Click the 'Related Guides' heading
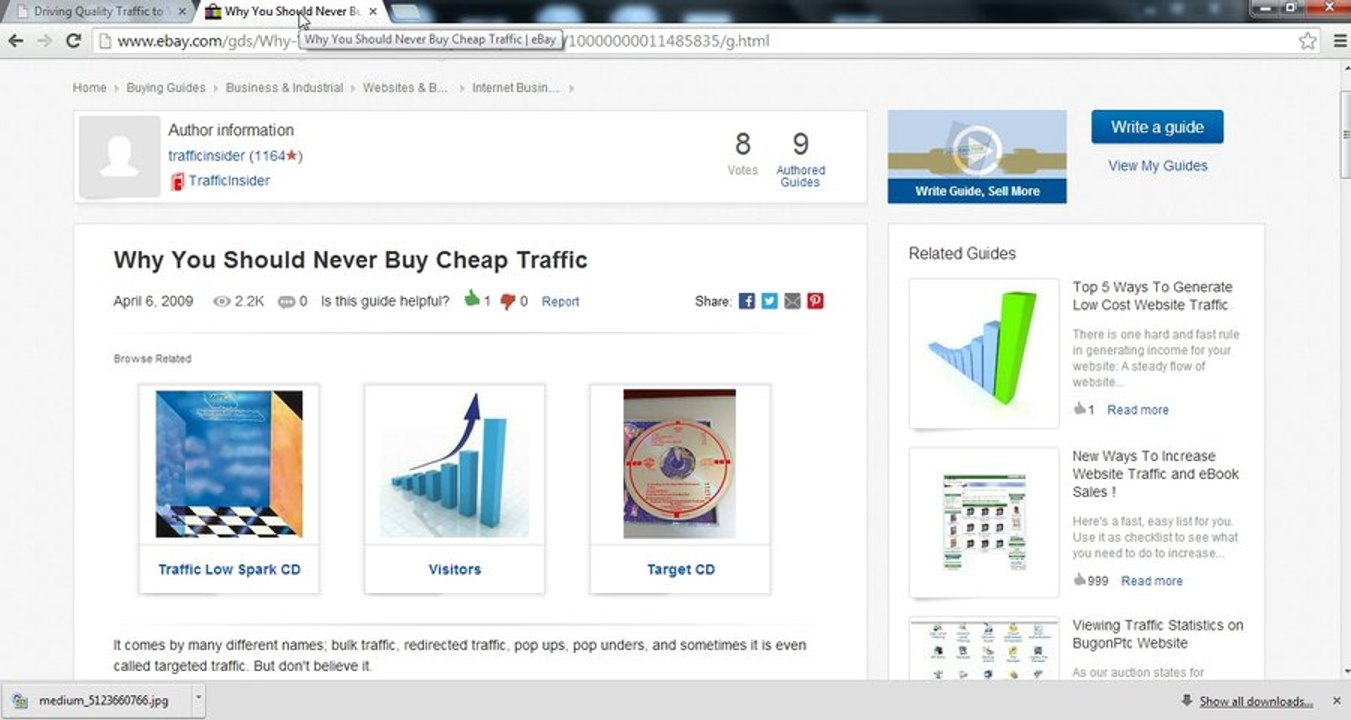 pyautogui.click(x=962, y=254)
